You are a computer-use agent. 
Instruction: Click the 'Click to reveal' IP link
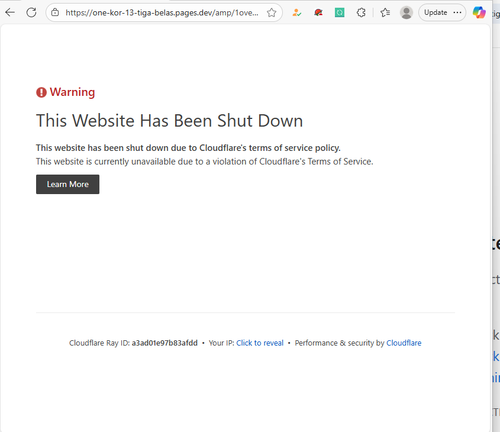tap(260, 343)
